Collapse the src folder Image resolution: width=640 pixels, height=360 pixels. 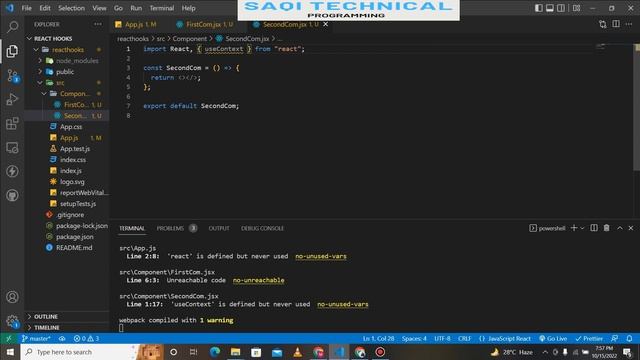point(40,82)
